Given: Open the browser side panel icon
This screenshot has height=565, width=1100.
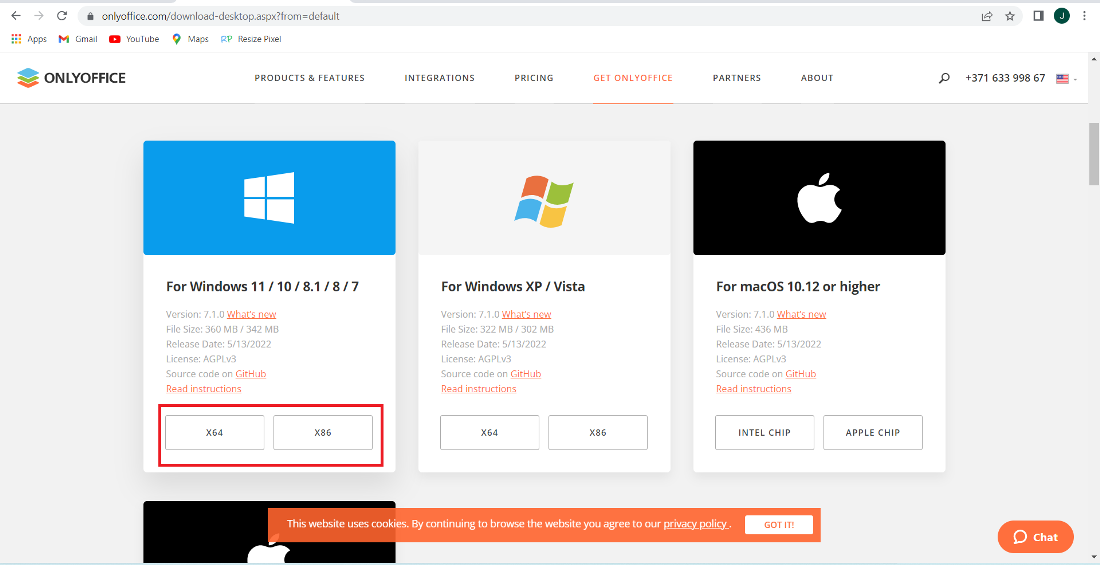Looking at the screenshot, I should click(x=1039, y=16).
